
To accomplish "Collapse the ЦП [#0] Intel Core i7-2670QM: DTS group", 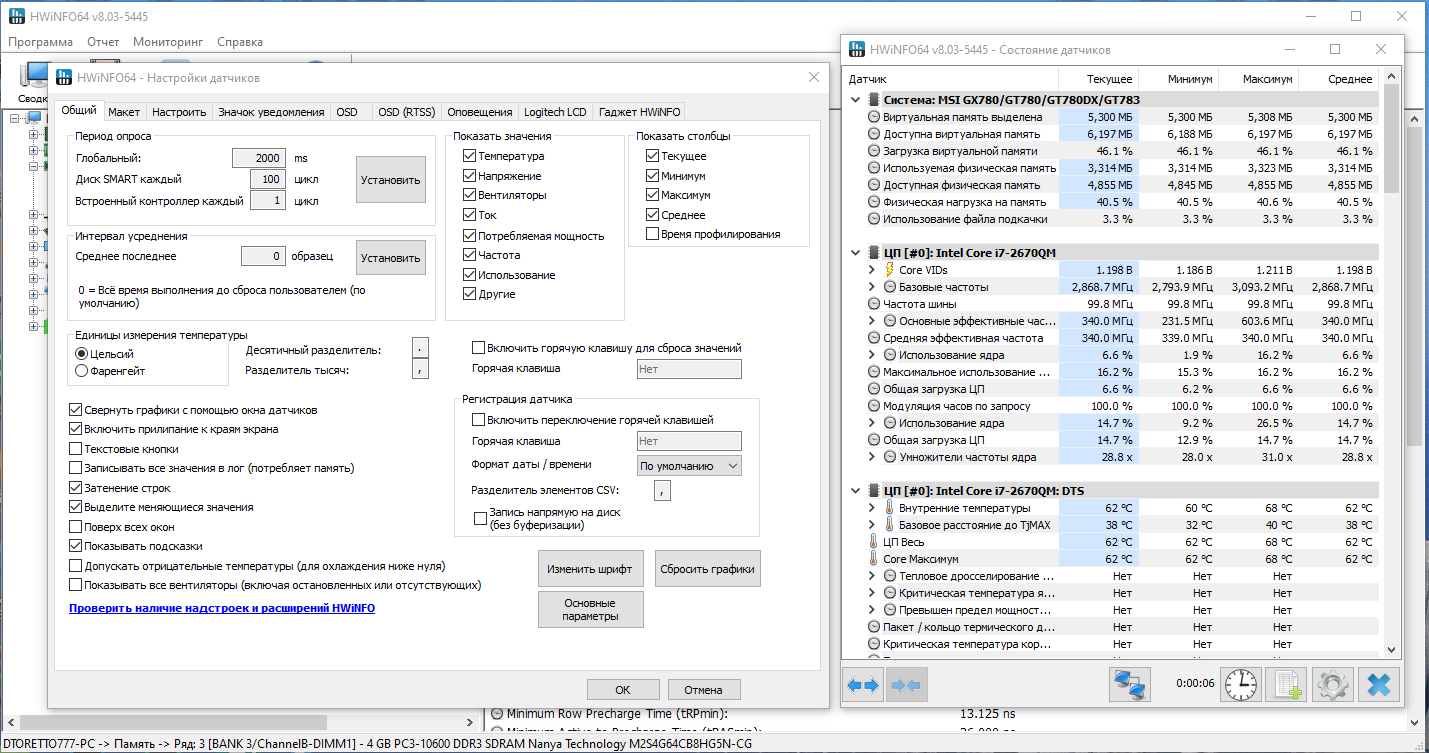I will pos(855,491).
